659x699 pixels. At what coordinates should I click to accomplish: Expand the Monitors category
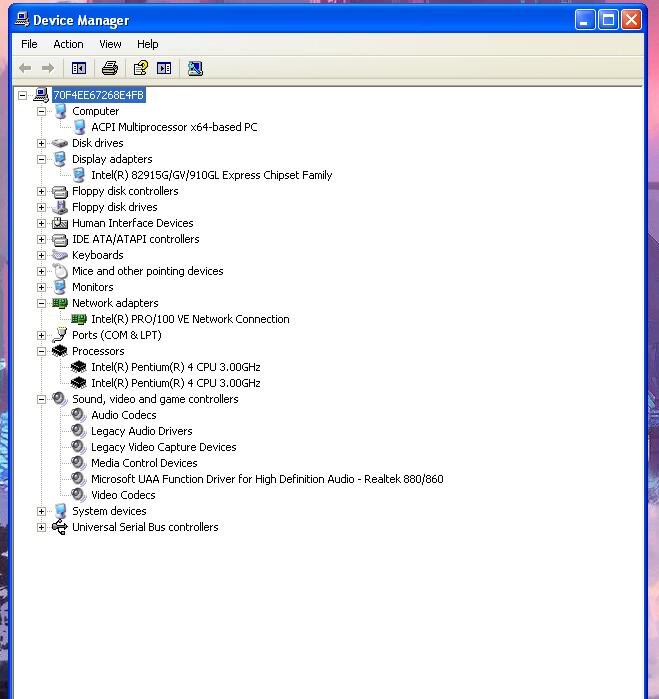coord(41,288)
